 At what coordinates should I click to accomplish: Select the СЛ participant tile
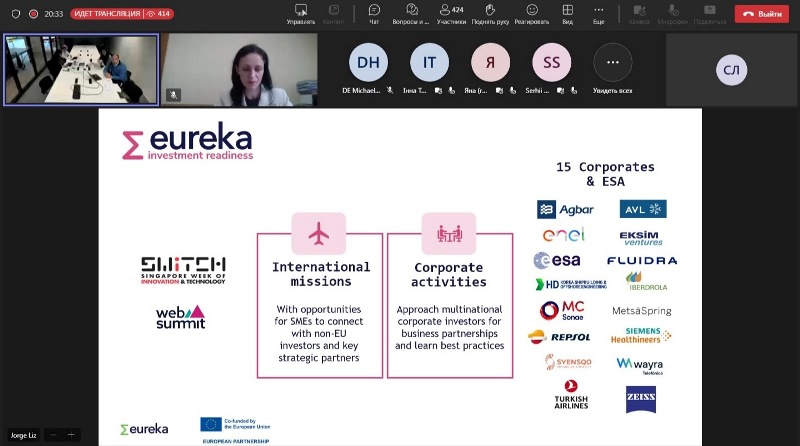(x=732, y=70)
